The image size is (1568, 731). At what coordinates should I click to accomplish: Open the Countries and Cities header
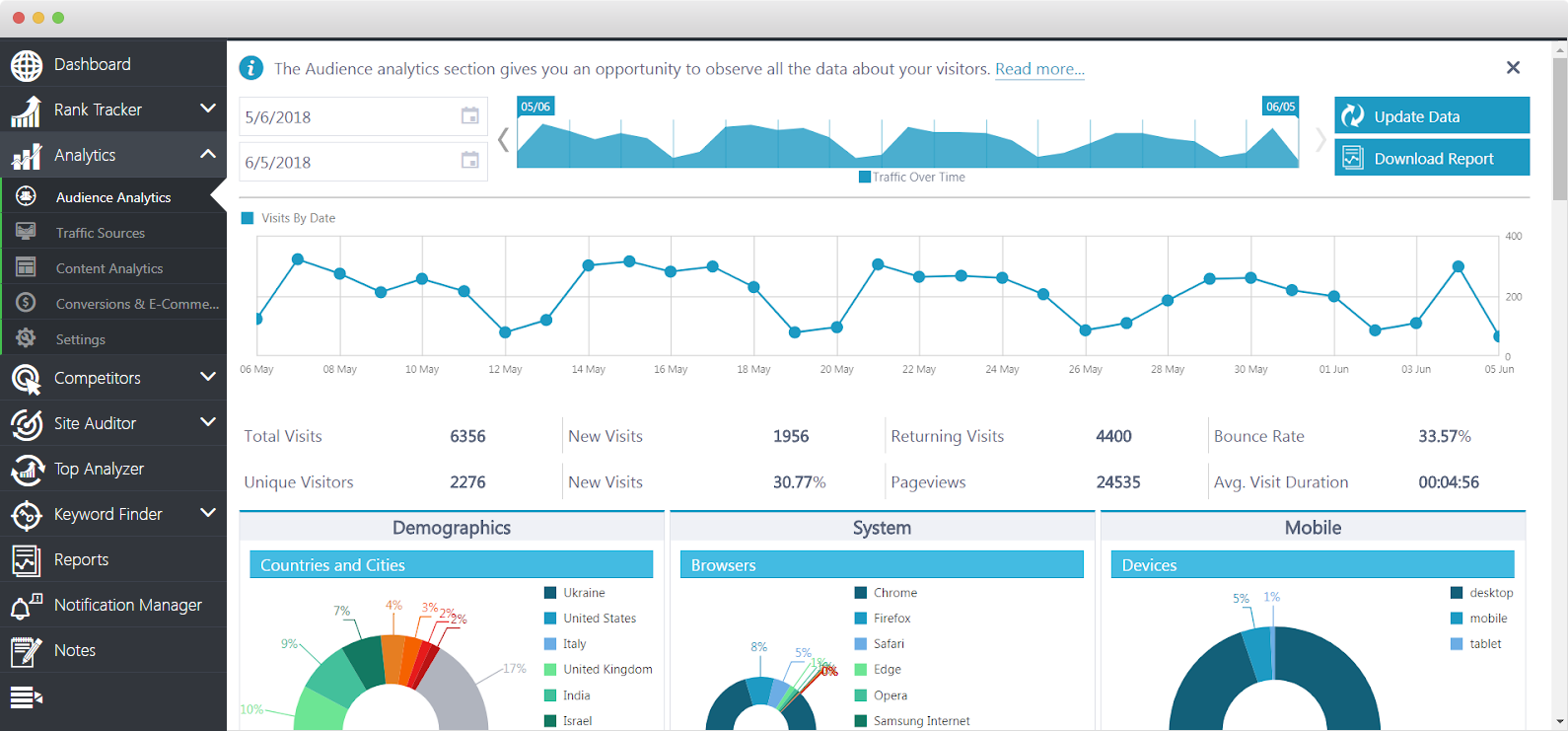pos(451,565)
